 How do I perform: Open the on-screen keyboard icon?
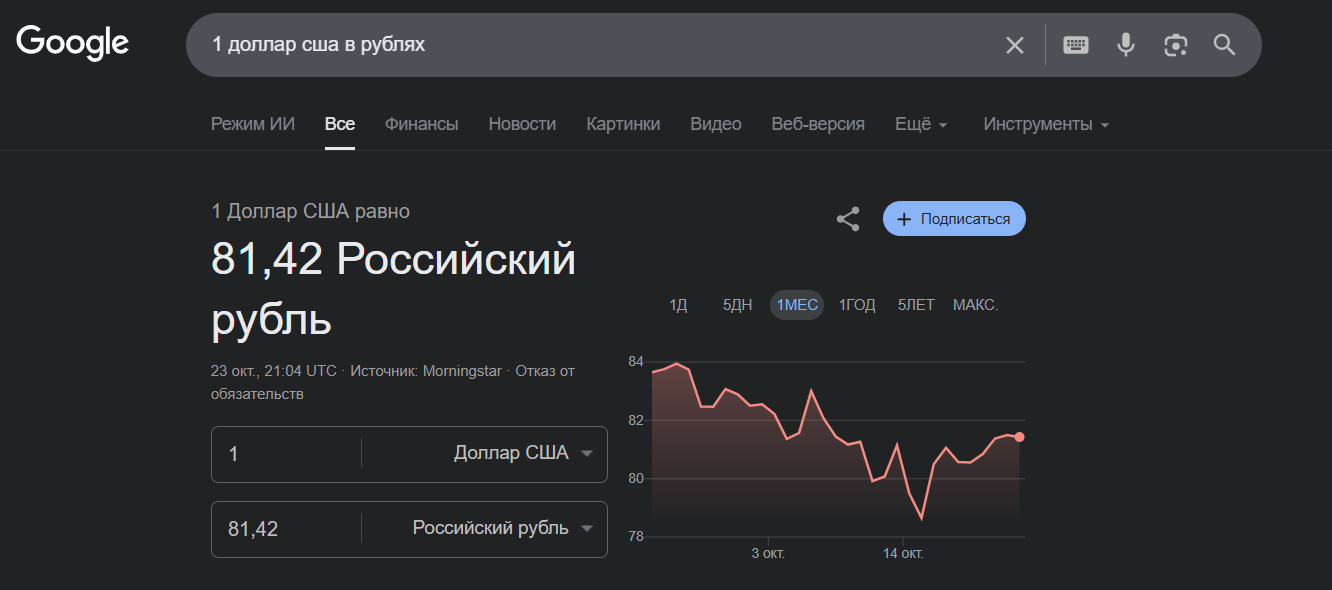pyautogui.click(x=1076, y=45)
